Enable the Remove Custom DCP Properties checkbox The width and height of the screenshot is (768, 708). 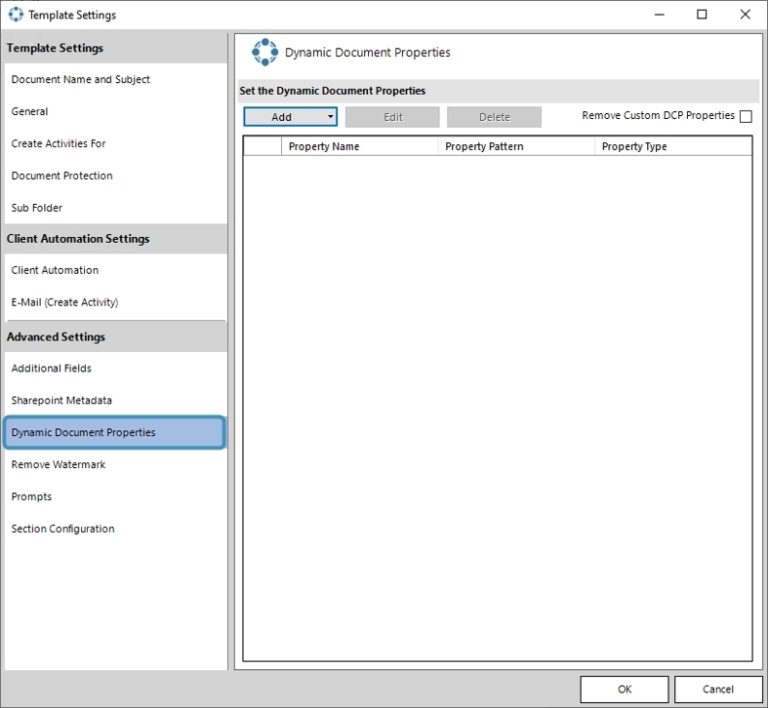tap(746, 117)
